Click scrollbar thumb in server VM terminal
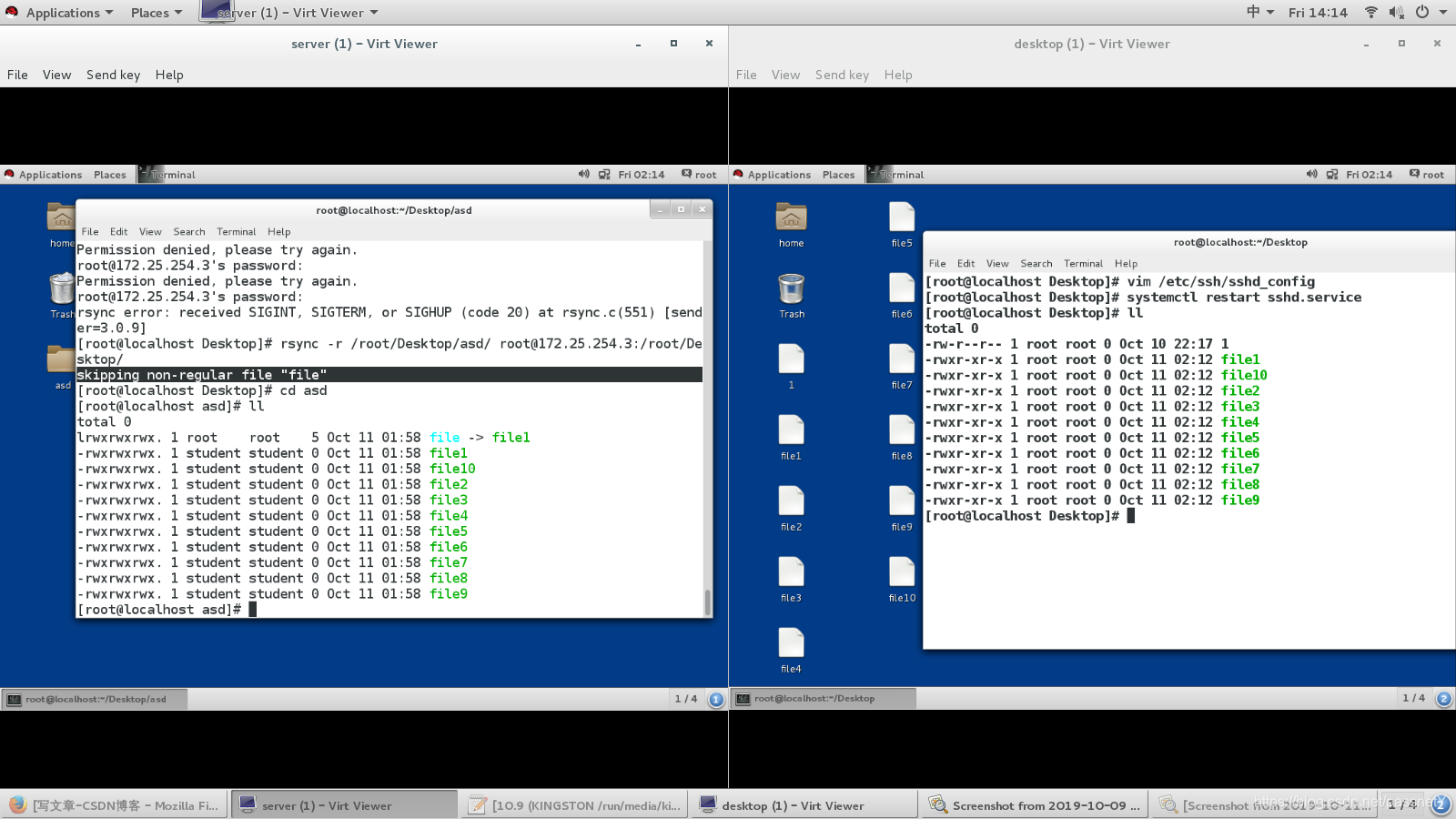The height and width of the screenshot is (819, 1456). click(707, 602)
